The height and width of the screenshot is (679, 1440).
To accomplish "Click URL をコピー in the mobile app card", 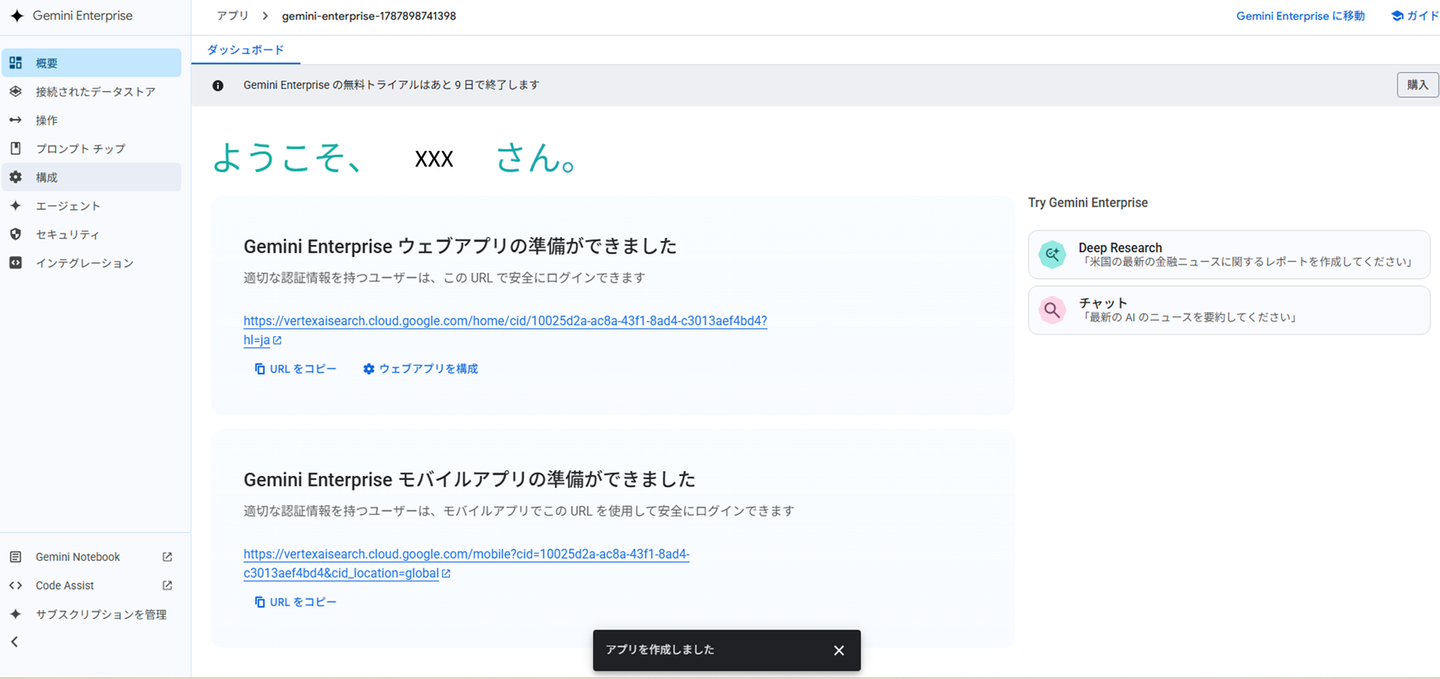I will [296, 602].
